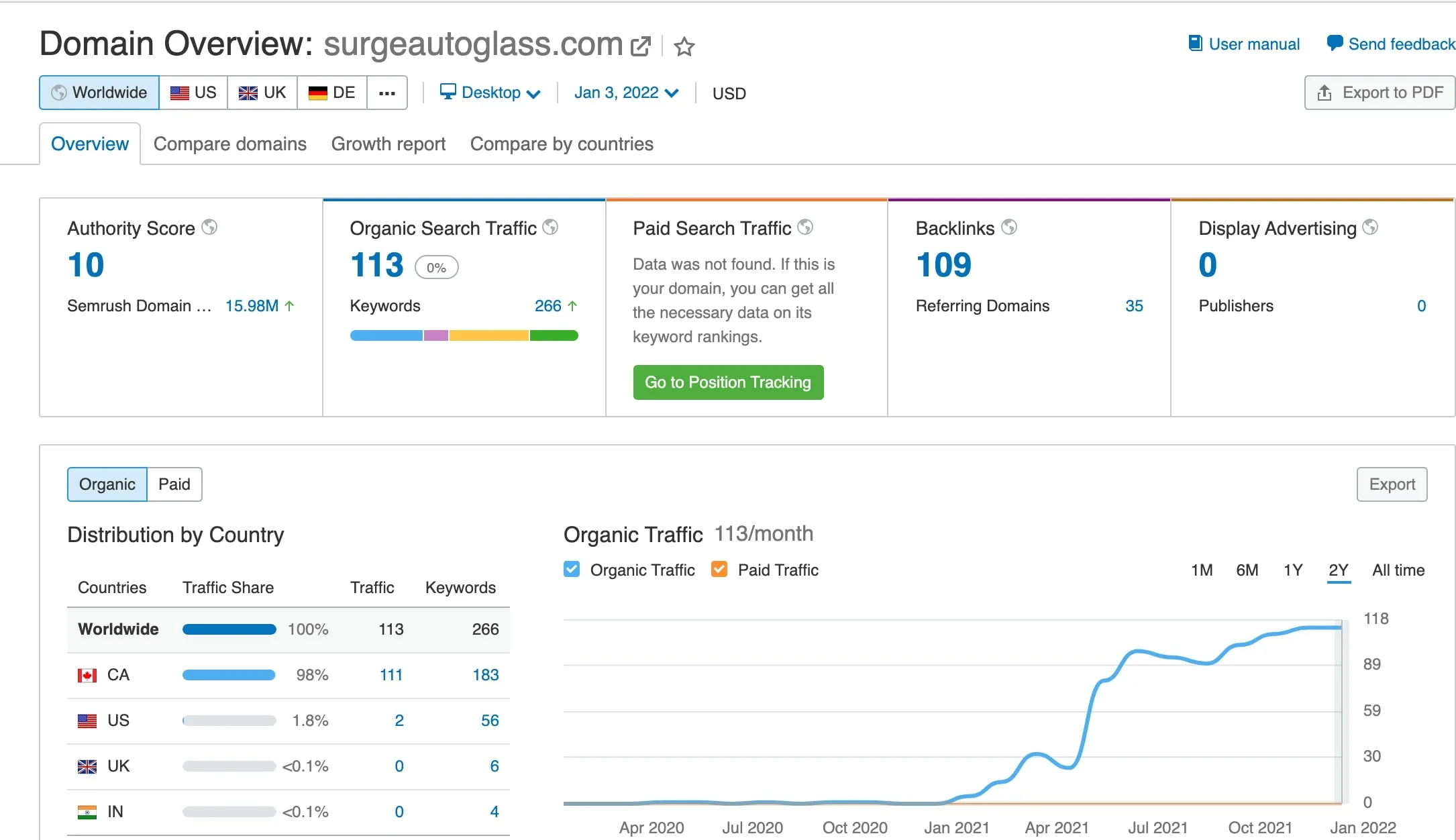Image resolution: width=1456 pixels, height=840 pixels.
Task: Uncheck the Organic Traffic checkbox
Action: click(572, 570)
